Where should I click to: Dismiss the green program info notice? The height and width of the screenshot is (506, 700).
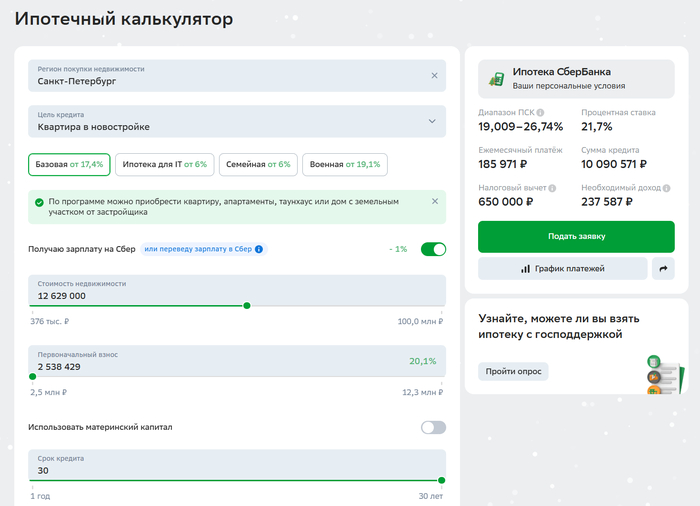point(434,201)
